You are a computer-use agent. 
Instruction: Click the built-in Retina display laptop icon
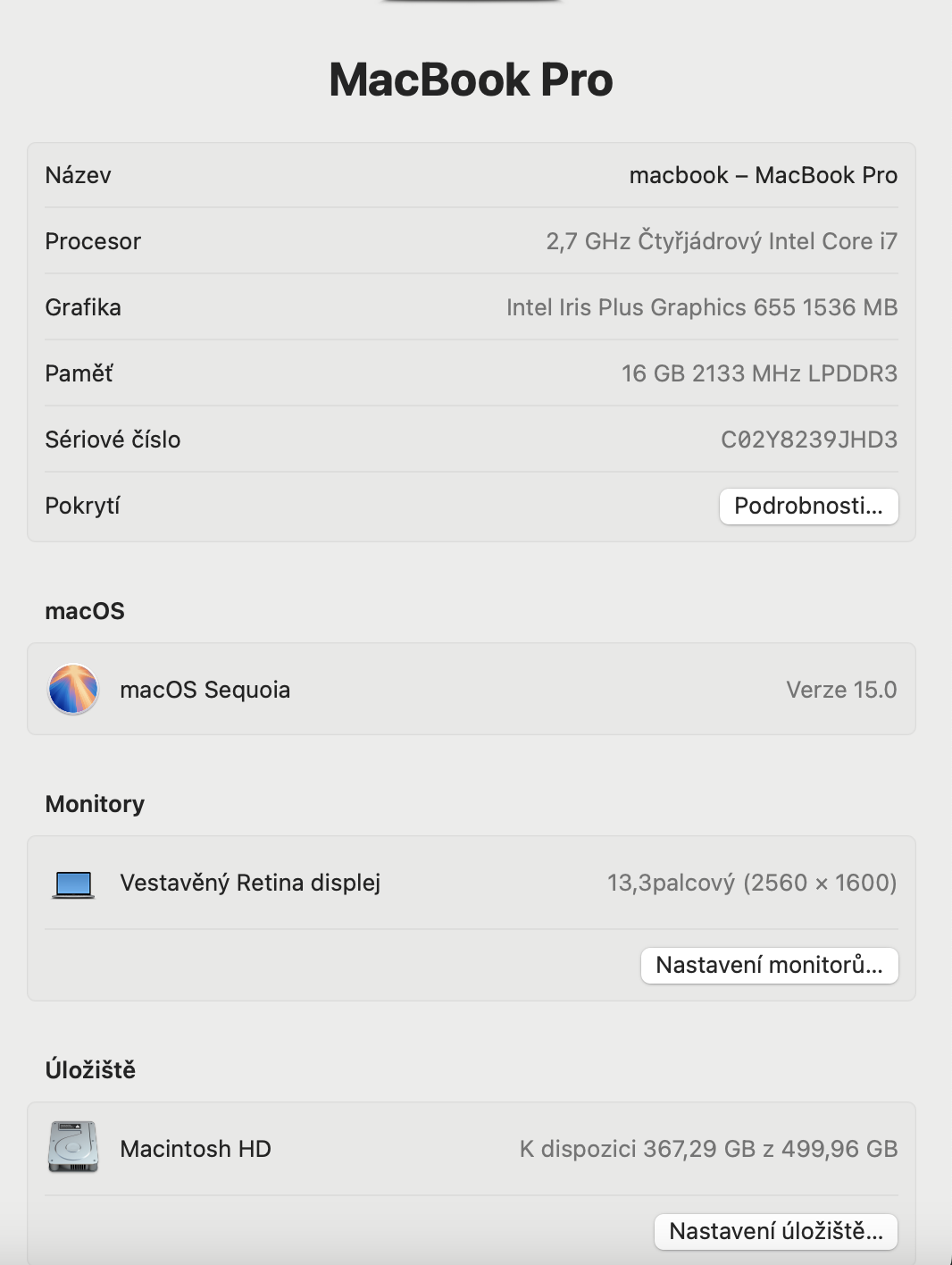(73, 884)
